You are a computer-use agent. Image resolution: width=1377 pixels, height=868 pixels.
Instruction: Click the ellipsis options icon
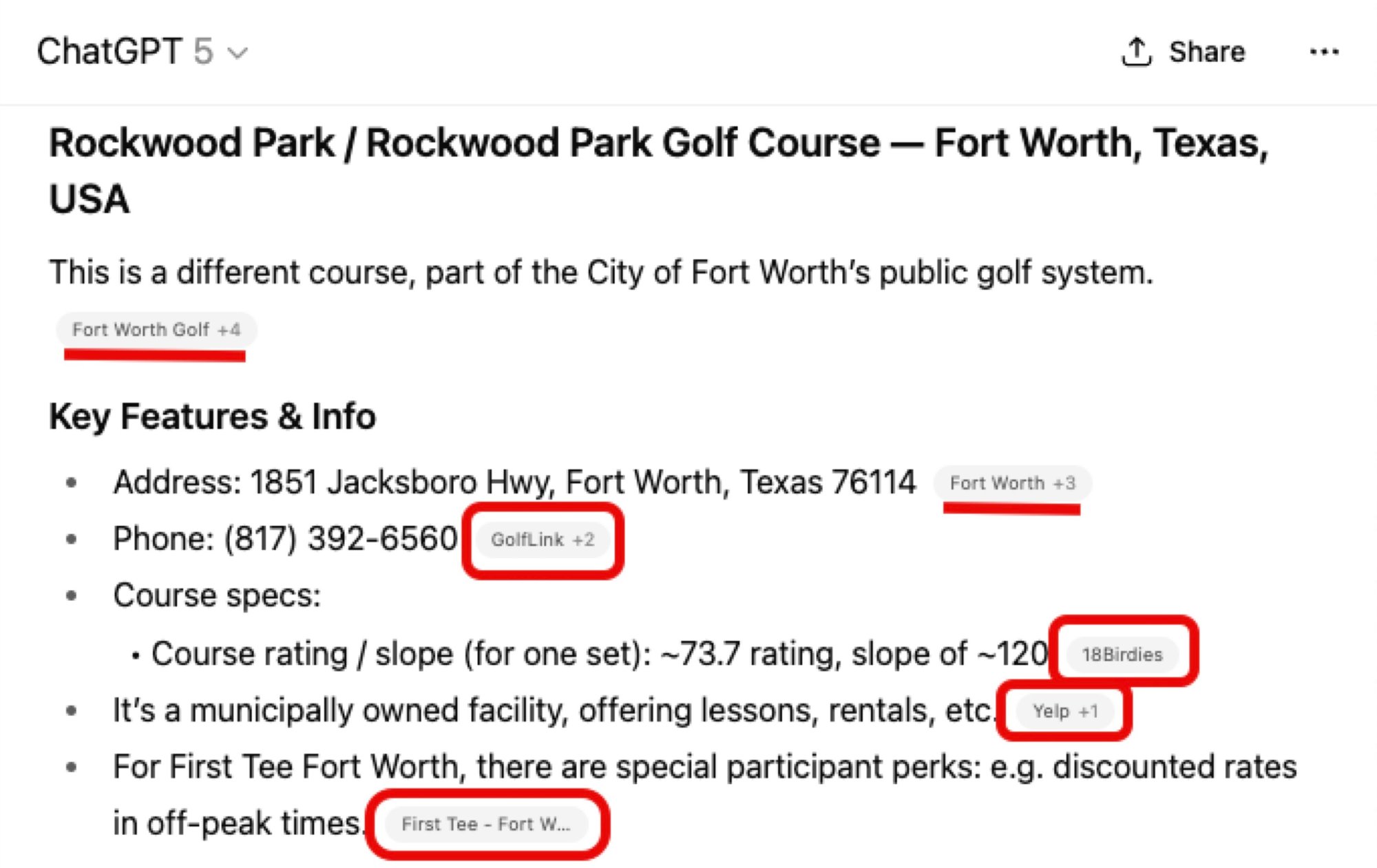click(1324, 52)
